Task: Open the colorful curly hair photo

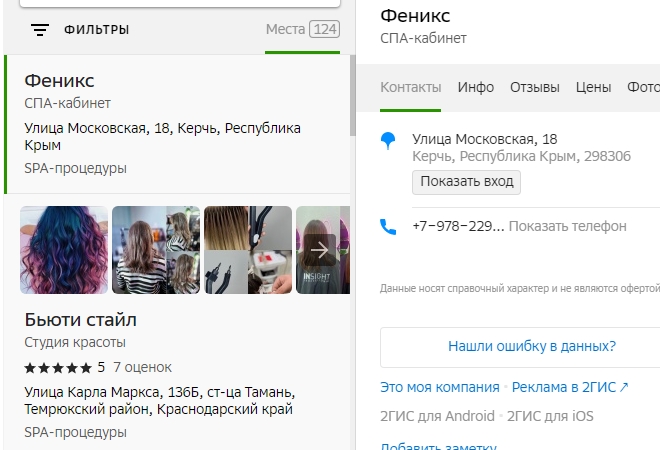Action: pyautogui.click(x=64, y=249)
